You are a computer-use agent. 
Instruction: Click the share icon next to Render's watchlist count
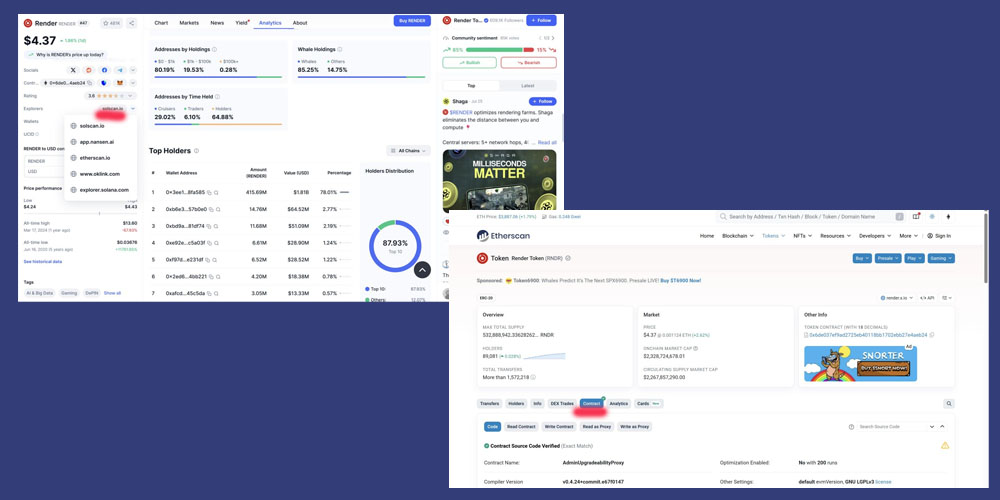pos(132,22)
